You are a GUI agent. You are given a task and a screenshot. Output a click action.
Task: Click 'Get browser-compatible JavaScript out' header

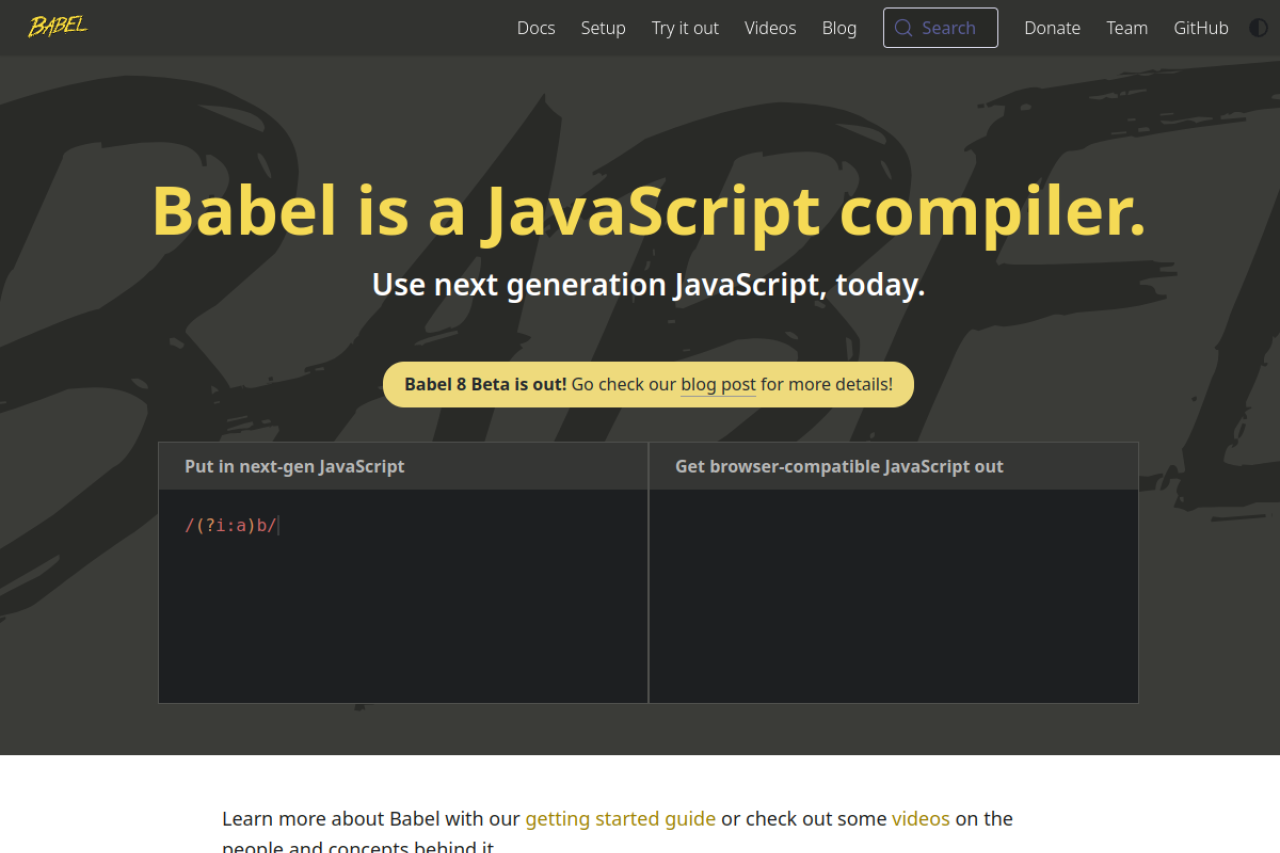pos(839,466)
